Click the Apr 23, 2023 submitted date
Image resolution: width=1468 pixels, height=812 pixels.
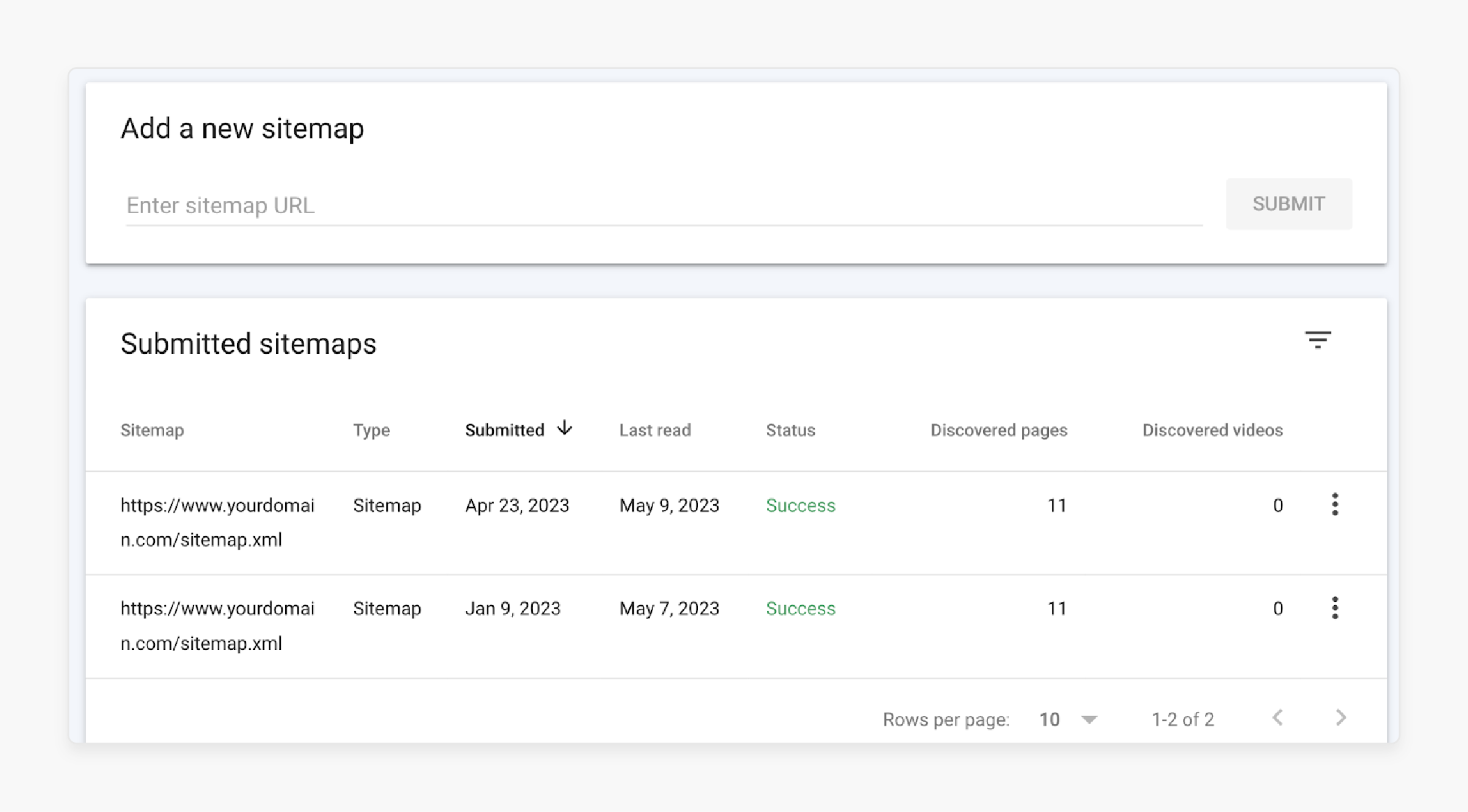pos(517,506)
